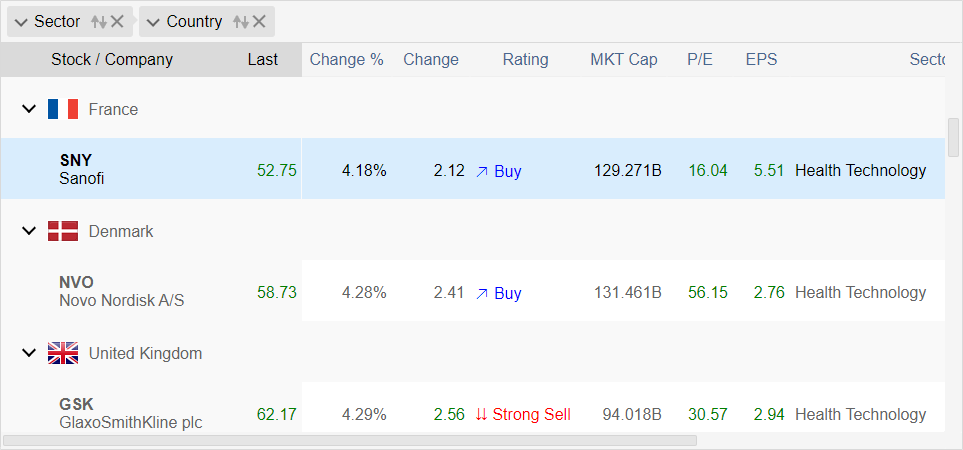Click the Buy rating for Sanofi
Image resolution: width=963 pixels, height=450 pixels.
click(499, 171)
